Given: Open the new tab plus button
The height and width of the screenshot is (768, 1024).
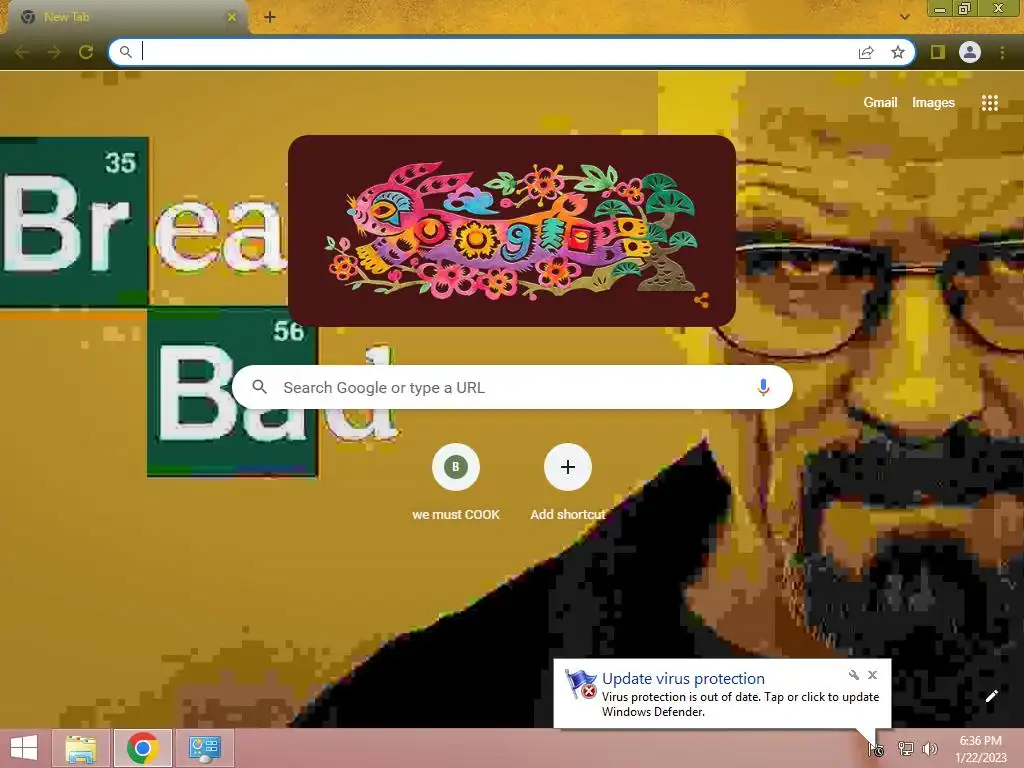Looking at the screenshot, I should pos(270,17).
